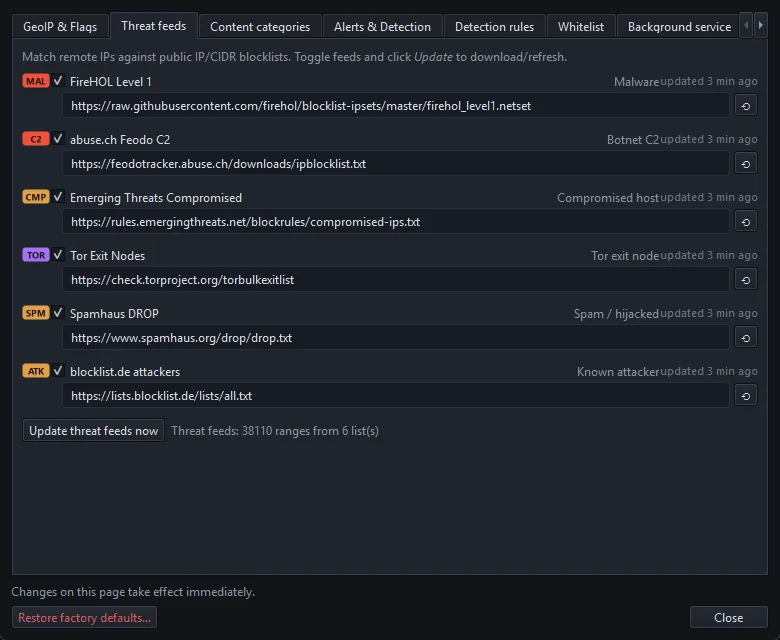
Task: Switch to Content categories tab
Action: pyautogui.click(x=260, y=26)
